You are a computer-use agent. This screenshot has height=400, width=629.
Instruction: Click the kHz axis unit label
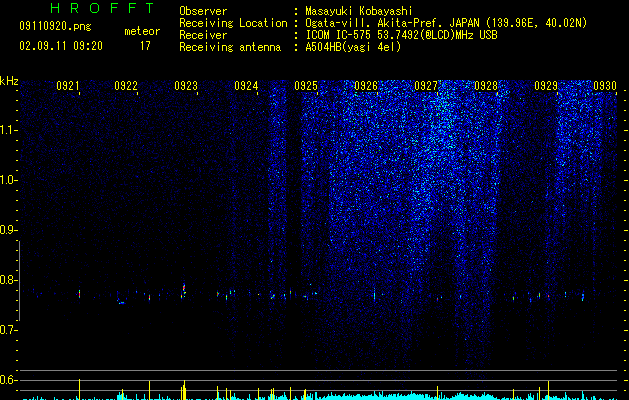(9, 81)
